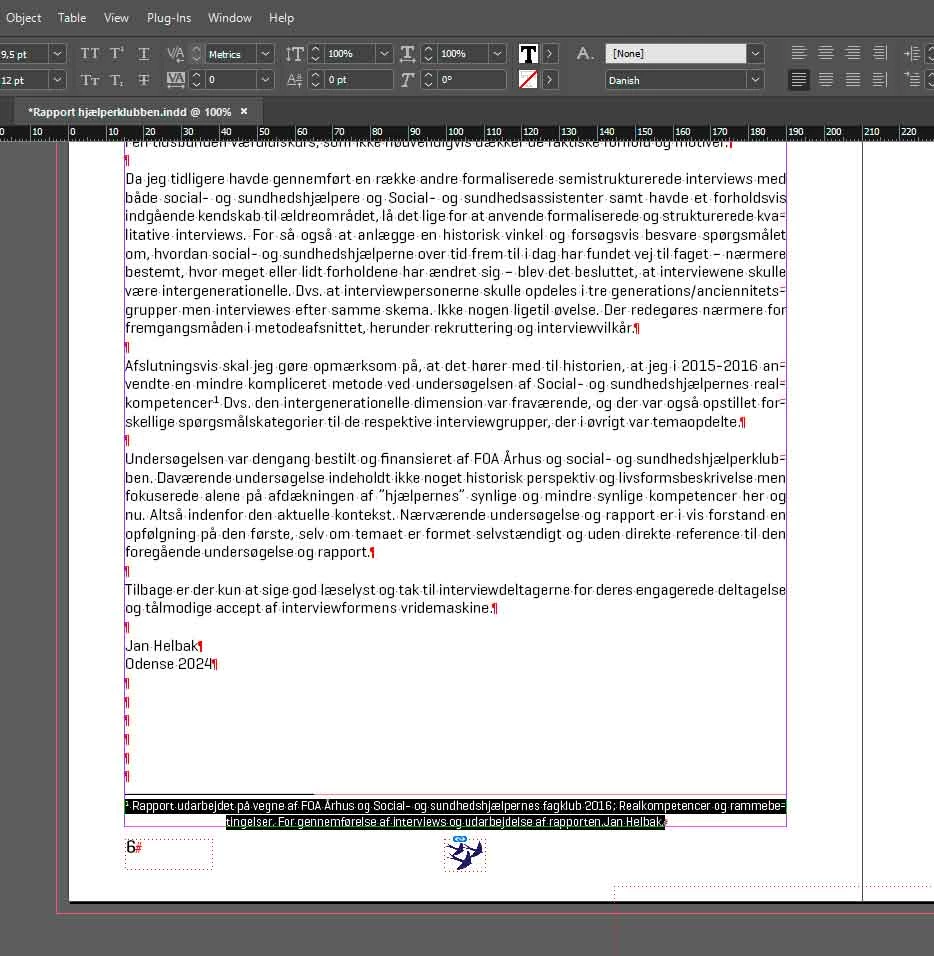Click the text fill color swatch
The image size is (934, 956).
[x=528, y=54]
